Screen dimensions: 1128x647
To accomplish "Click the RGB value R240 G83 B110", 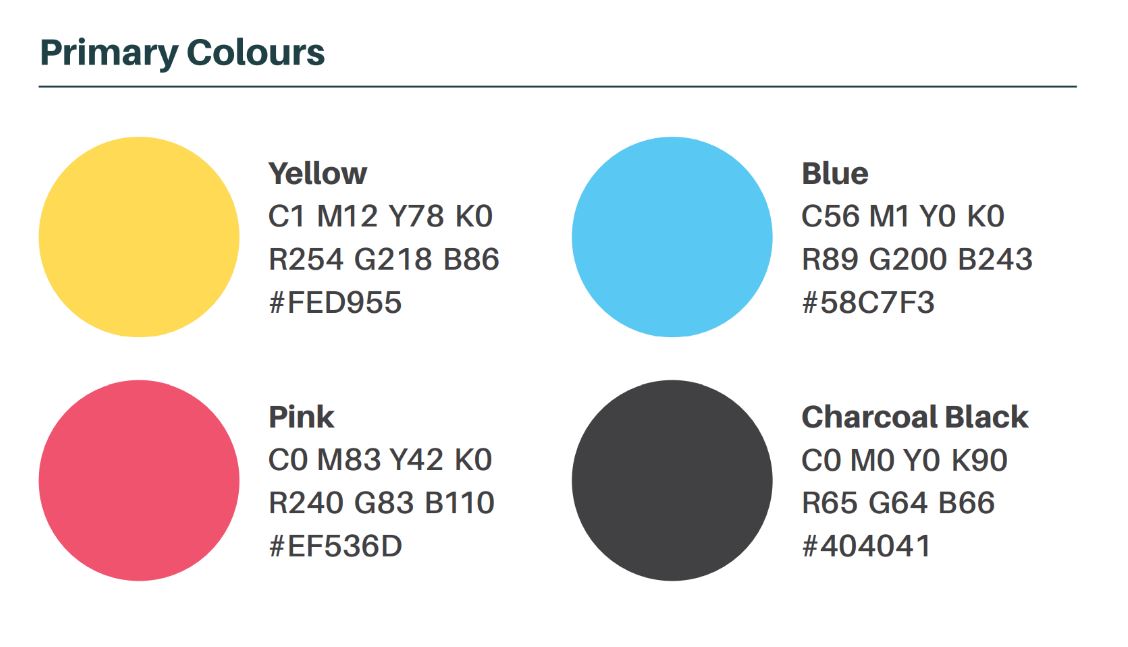I will (381, 503).
